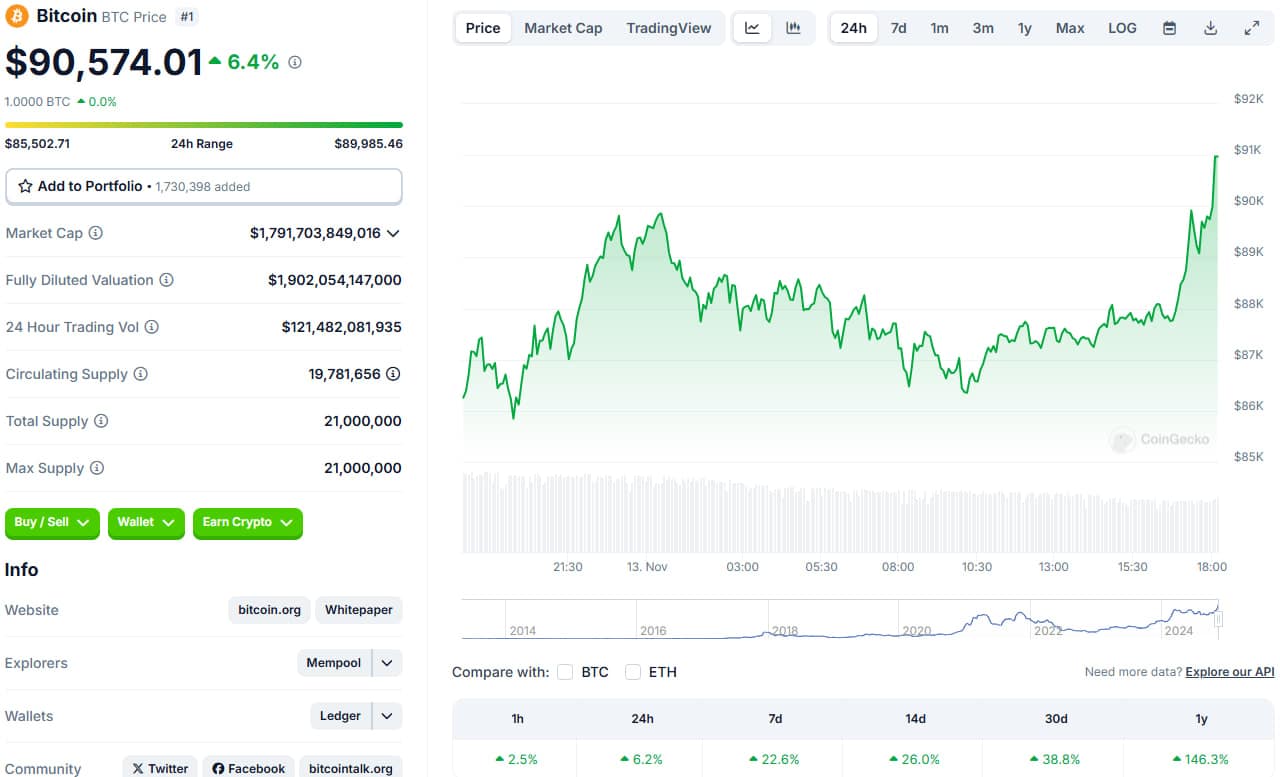This screenshot has height=777, width=1280.
Task: Click the Max Supply info icon
Action: point(97,468)
